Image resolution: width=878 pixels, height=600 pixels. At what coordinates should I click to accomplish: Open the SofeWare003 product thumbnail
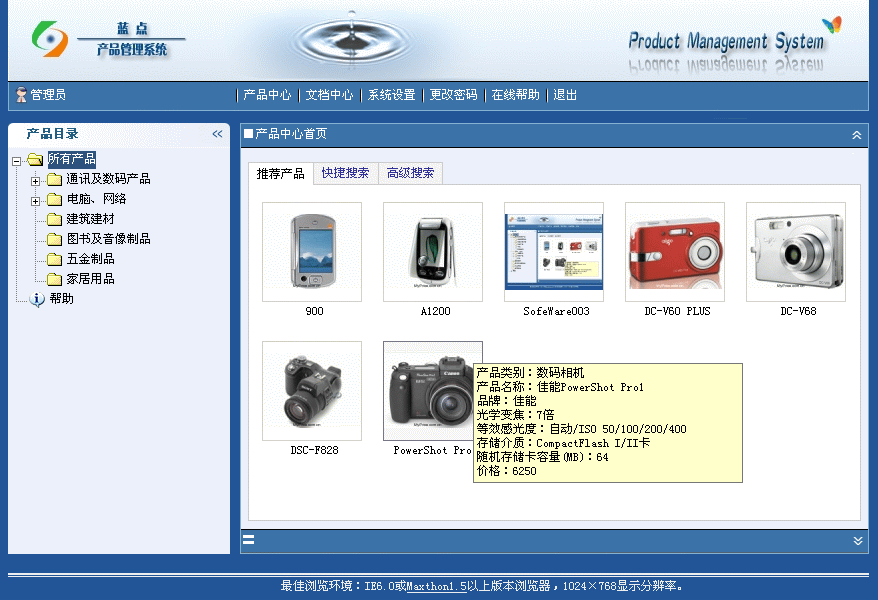click(554, 252)
